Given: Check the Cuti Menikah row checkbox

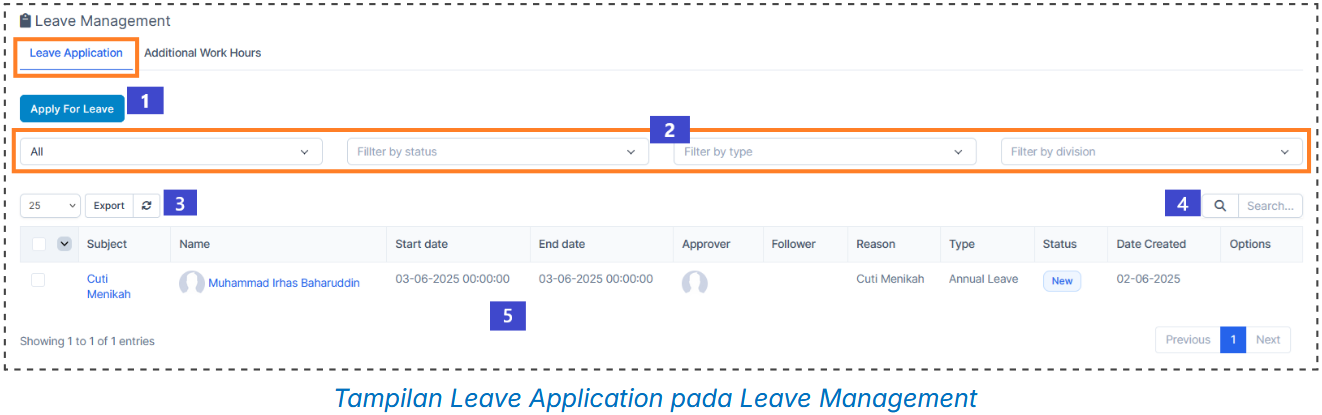Looking at the screenshot, I should (38, 280).
